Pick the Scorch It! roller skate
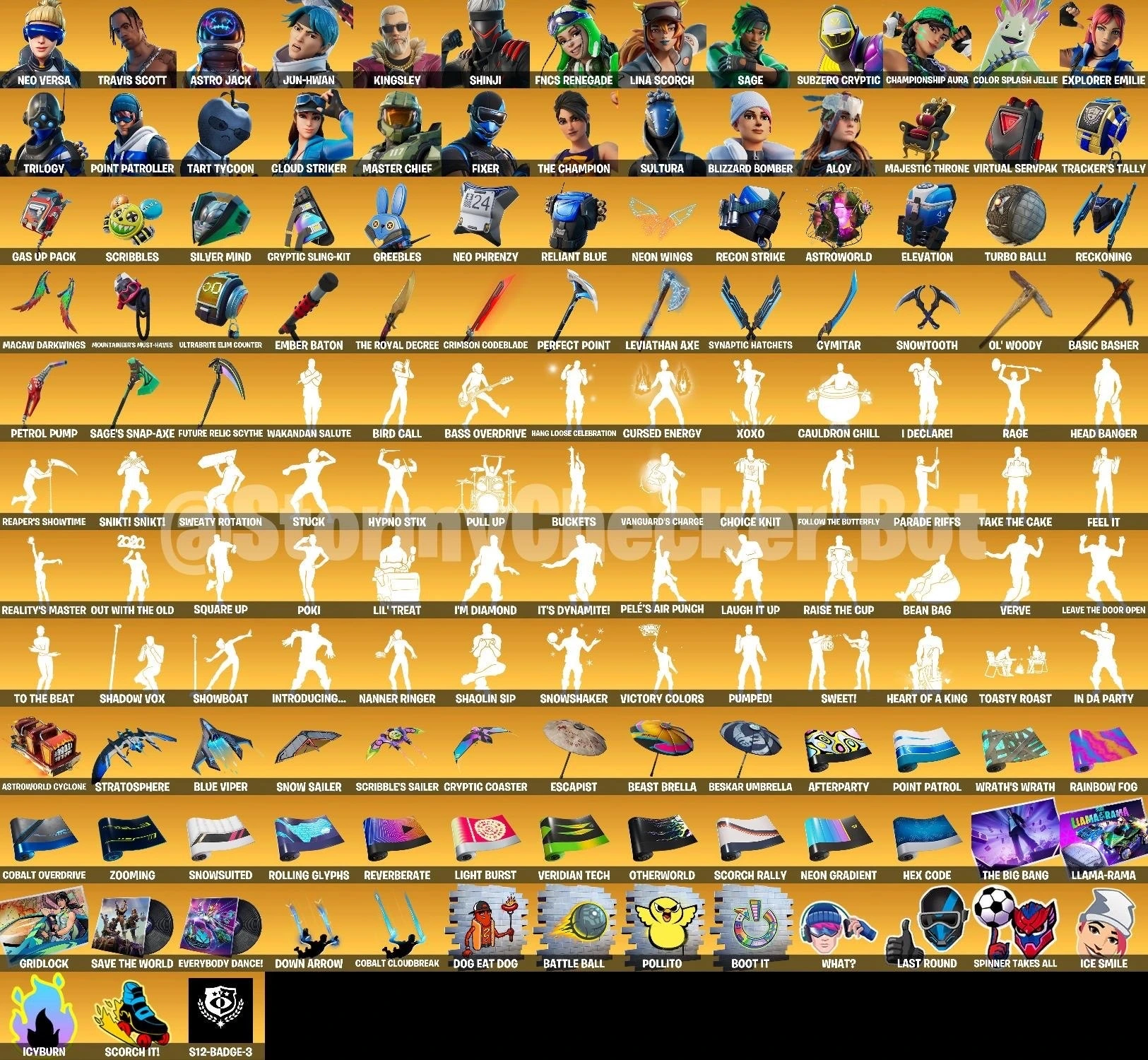Image resolution: width=1148 pixels, height=1060 pixels. click(x=132, y=1015)
